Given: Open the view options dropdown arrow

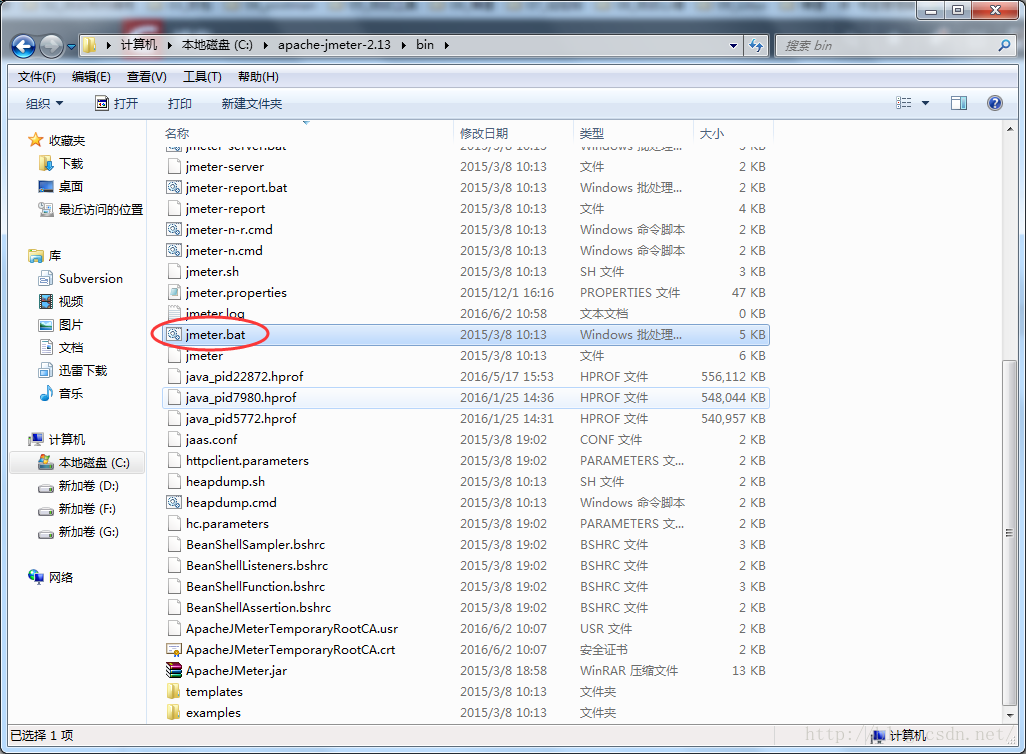Looking at the screenshot, I should [x=925, y=103].
